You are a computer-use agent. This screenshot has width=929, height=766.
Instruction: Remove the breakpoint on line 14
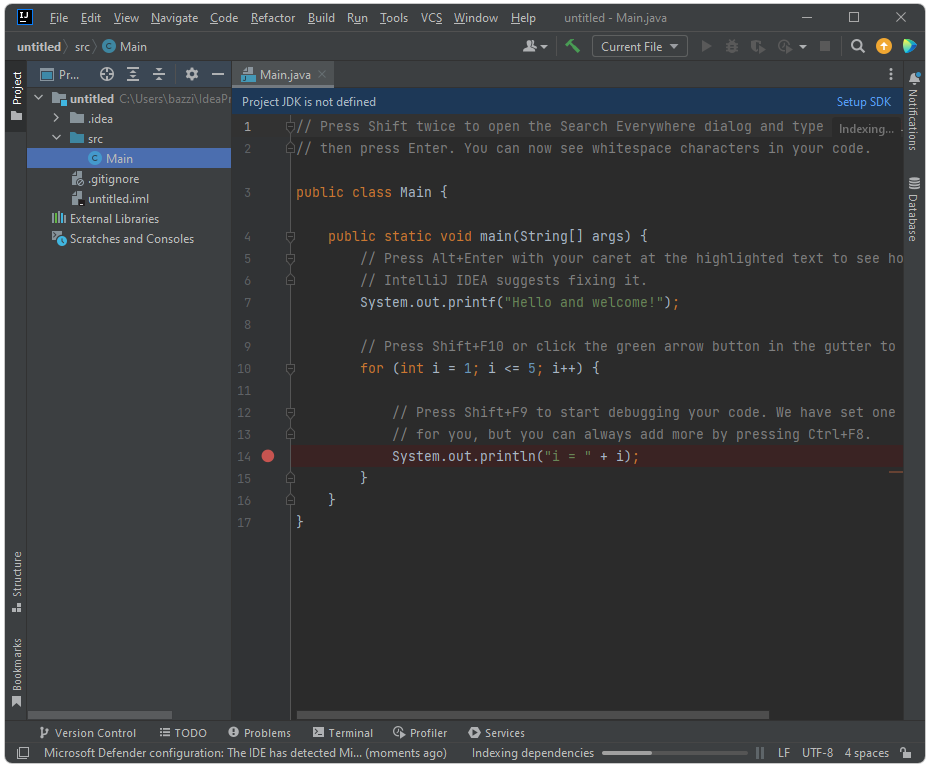point(268,456)
